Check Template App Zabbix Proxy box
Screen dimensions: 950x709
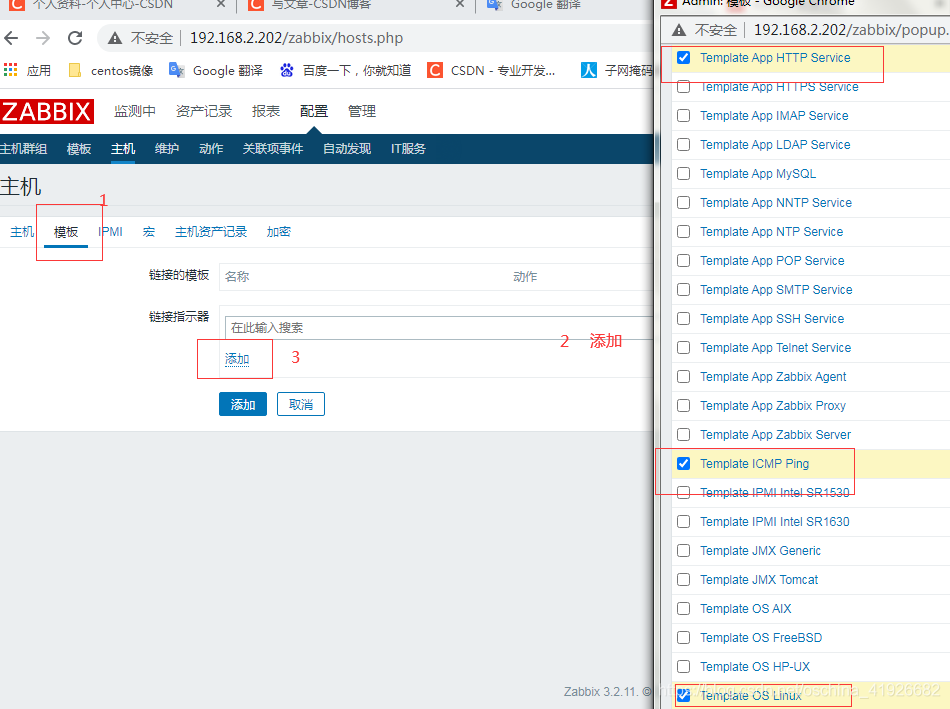point(683,405)
